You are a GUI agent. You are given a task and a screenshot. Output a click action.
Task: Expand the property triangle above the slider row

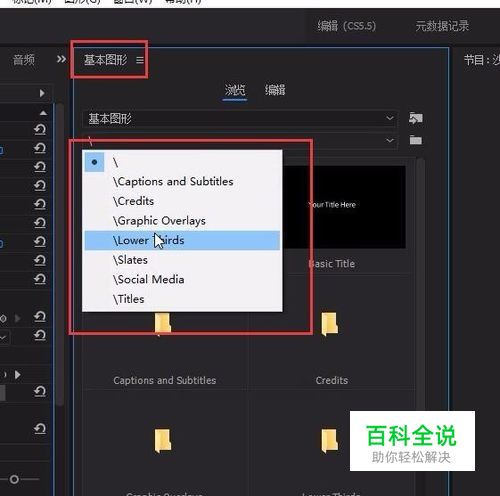17,375
